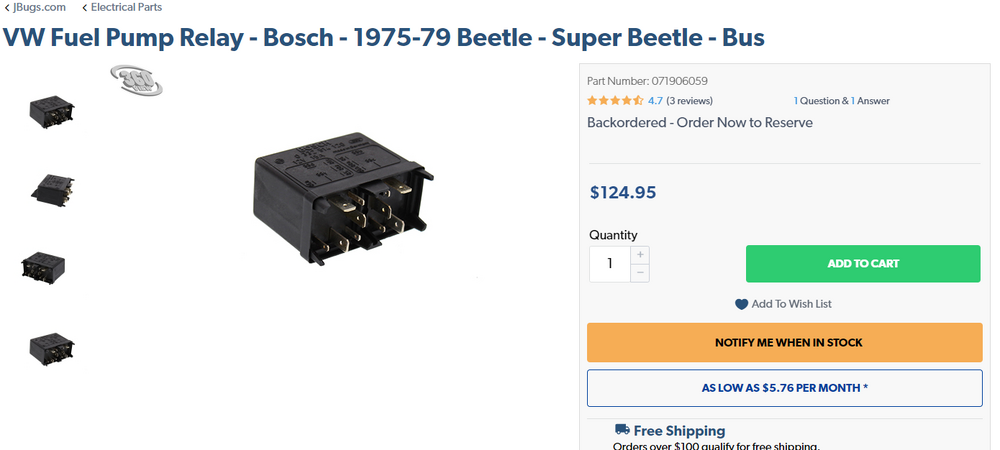Viewport: 1000px width, 450px height.
Task: Select the third relay thumbnail
Action: pos(43,268)
